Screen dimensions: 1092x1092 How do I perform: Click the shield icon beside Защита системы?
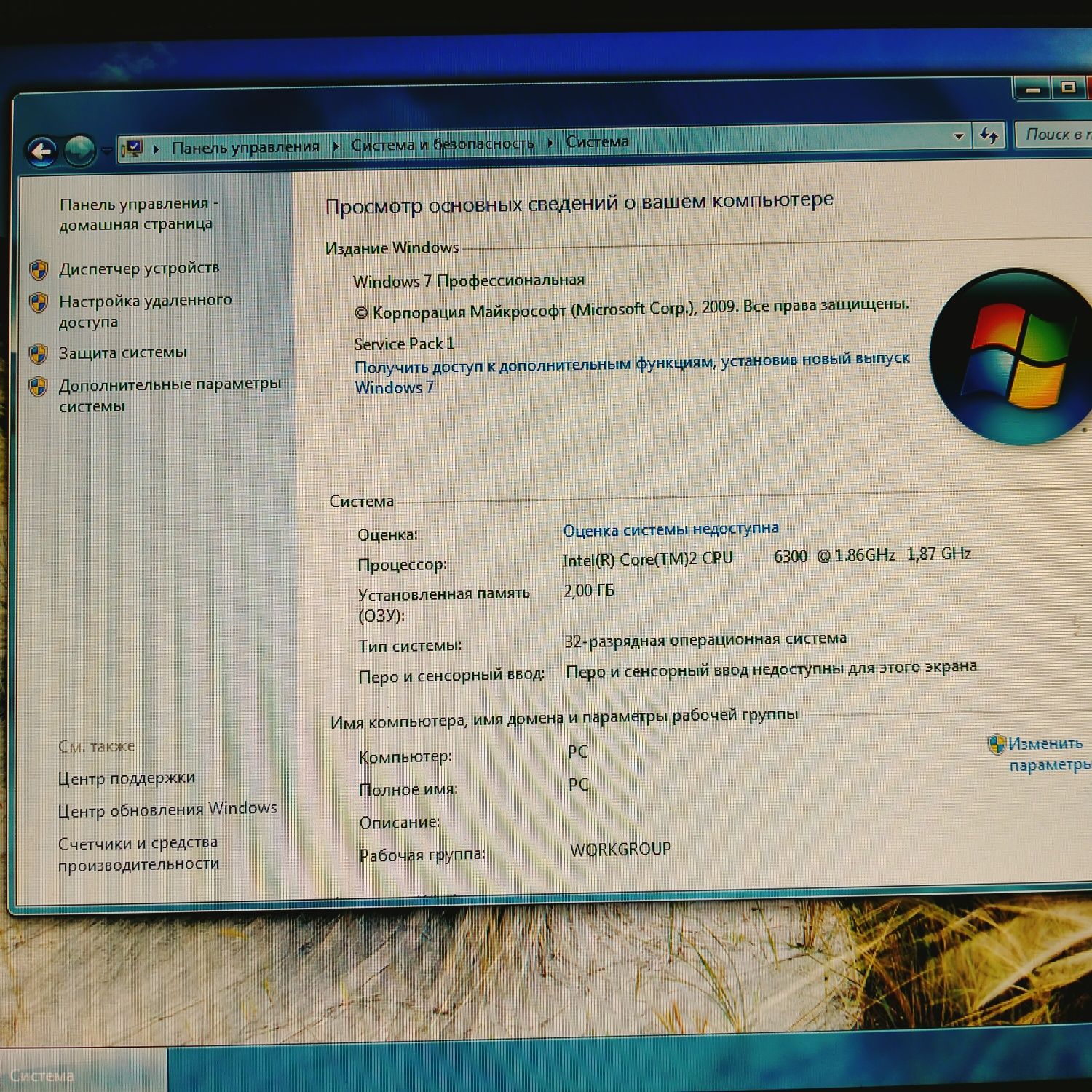coord(39,354)
